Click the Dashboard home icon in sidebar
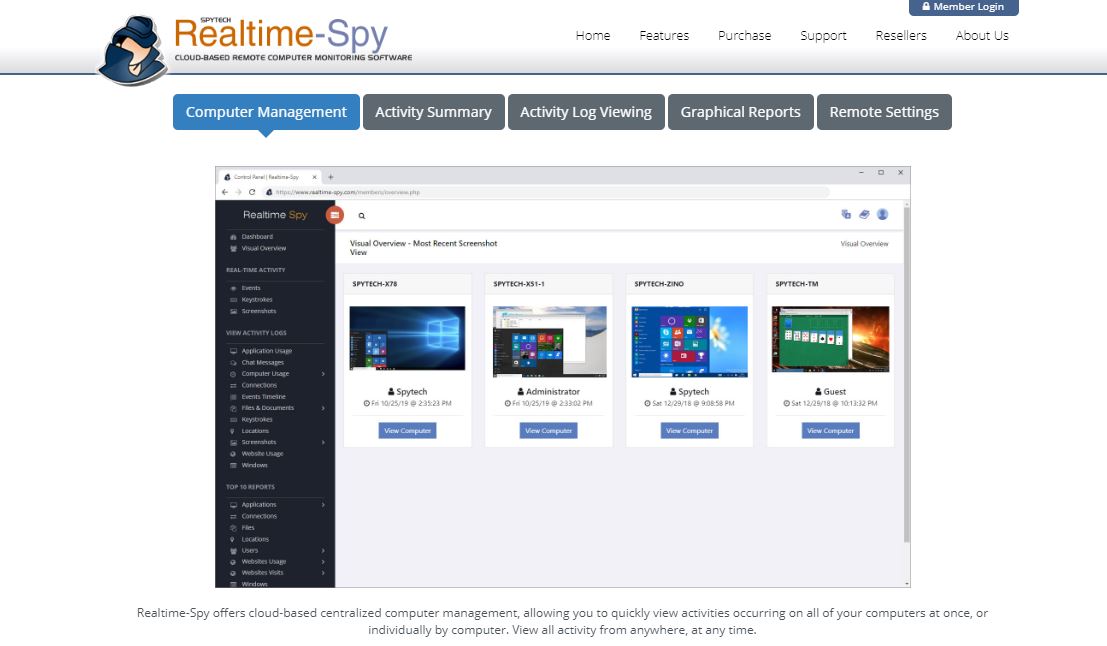Screen dimensions: 1107x646 [233, 237]
